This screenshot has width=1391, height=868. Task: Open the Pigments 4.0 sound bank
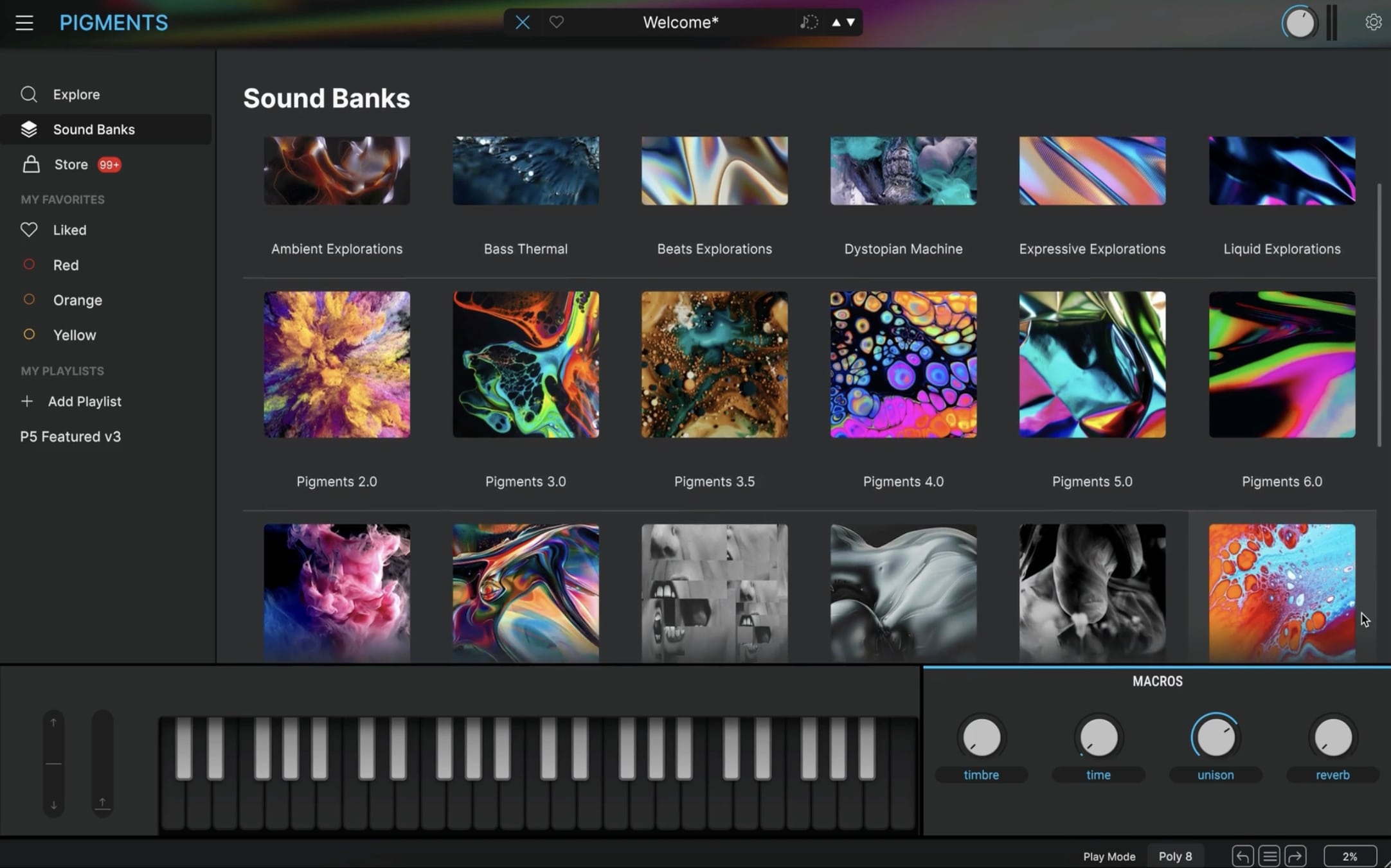[903, 365]
